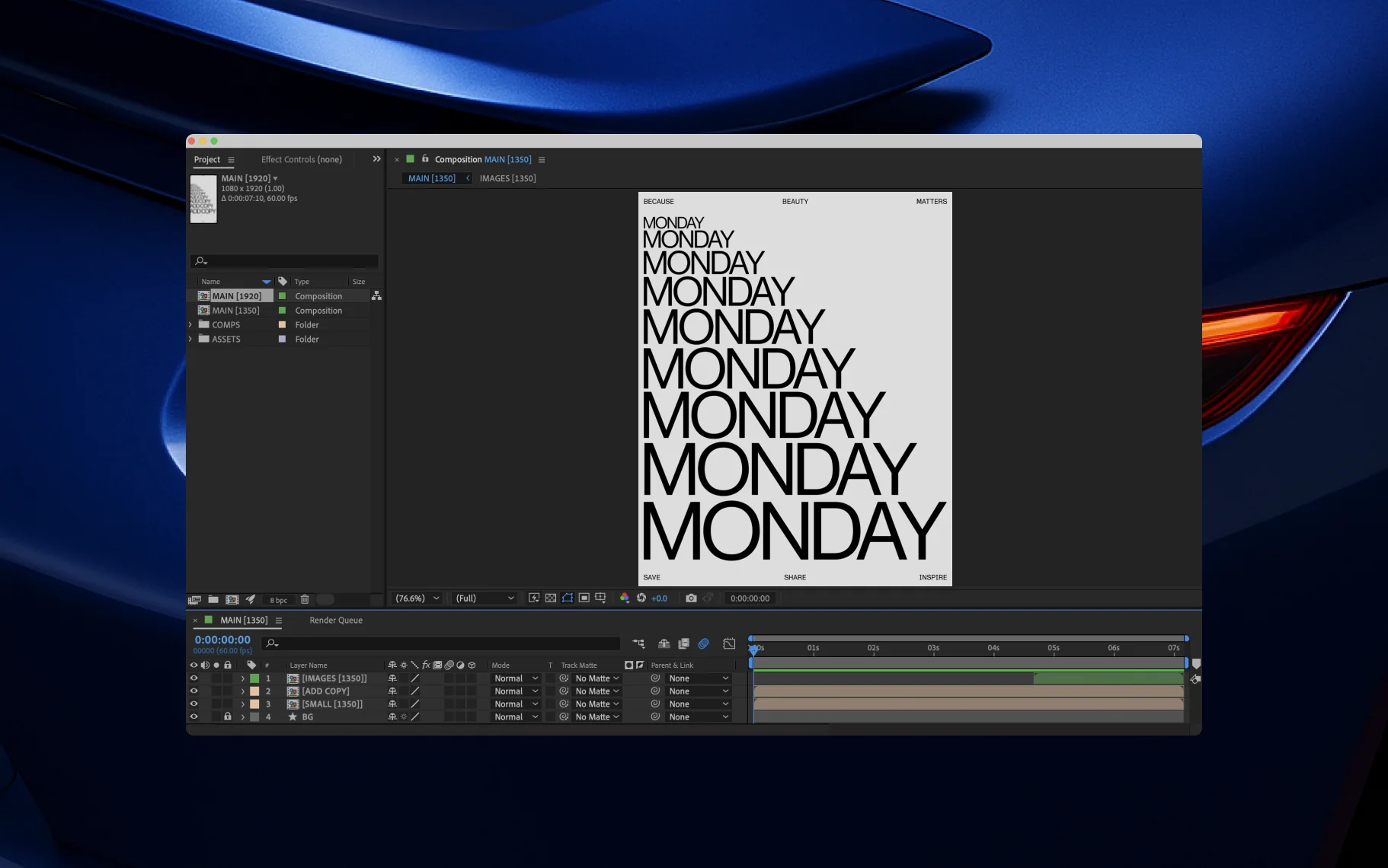Open show channel and color management icon
The width and height of the screenshot is (1388, 868).
click(x=625, y=598)
